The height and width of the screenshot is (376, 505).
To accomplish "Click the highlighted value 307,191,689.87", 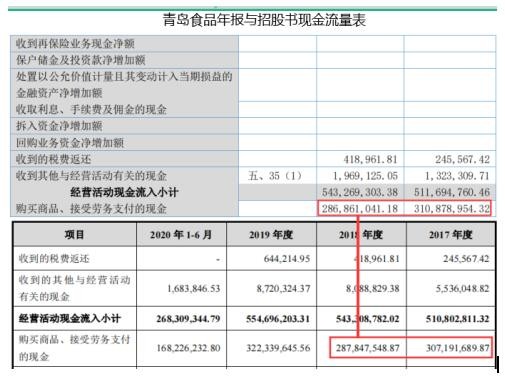I will click(x=457, y=348).
